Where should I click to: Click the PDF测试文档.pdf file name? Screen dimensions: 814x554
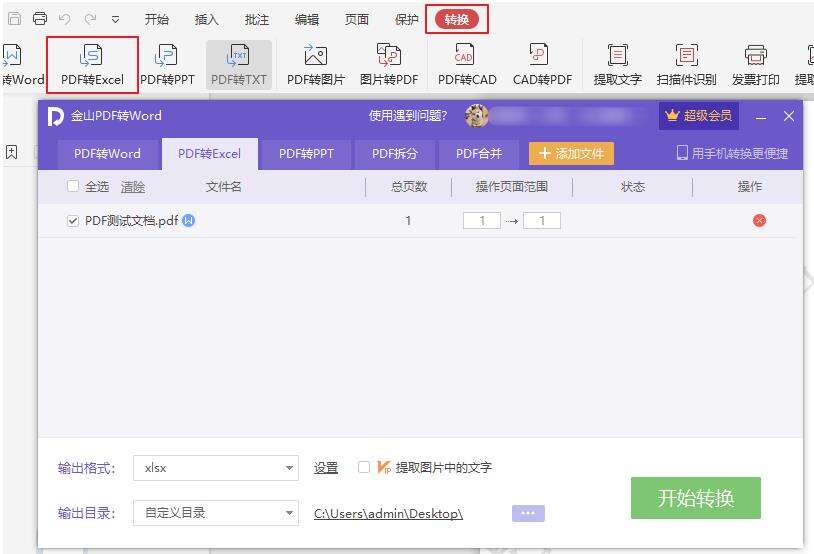[x=131, y=221]
